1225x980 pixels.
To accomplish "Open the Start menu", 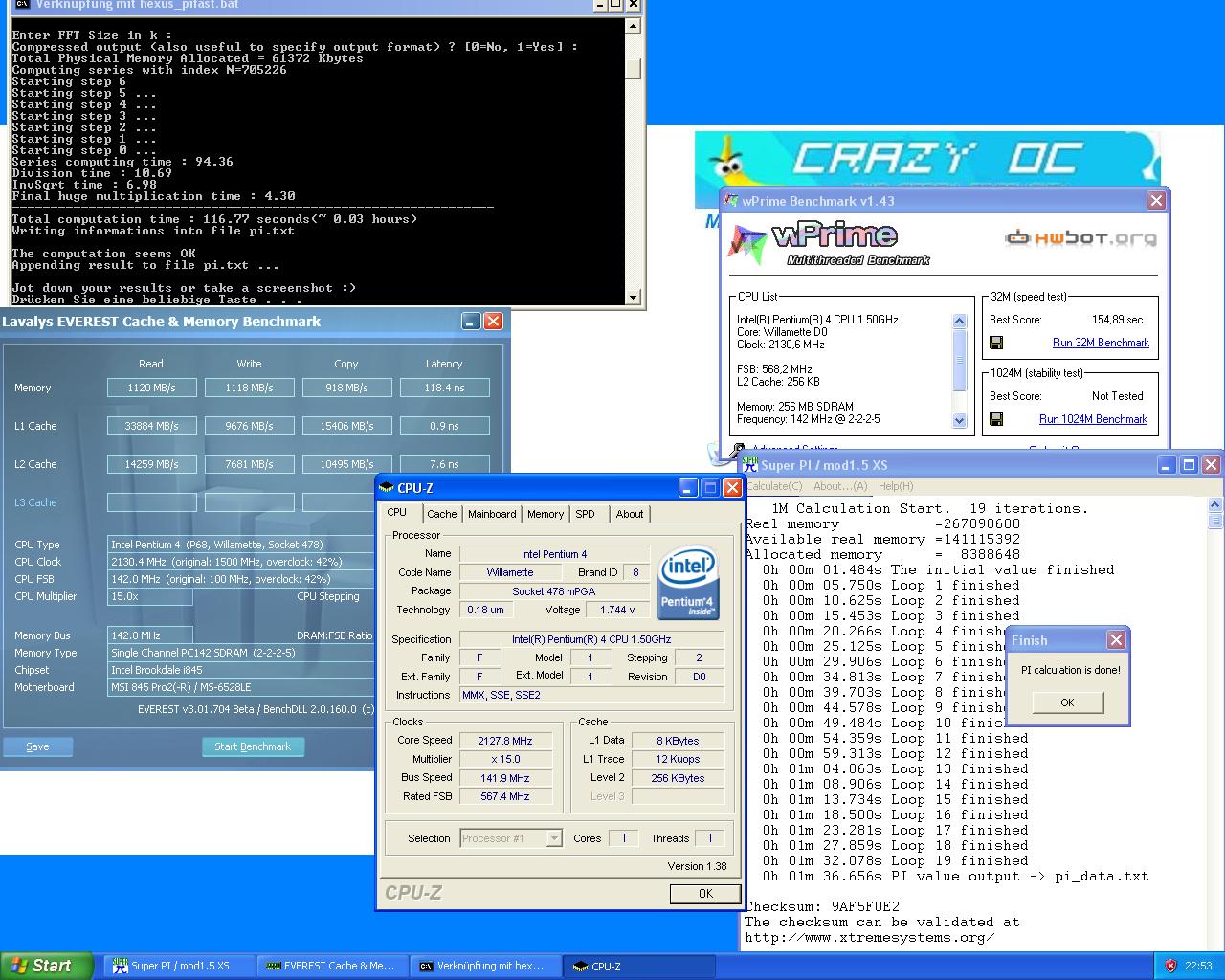I will coord(47,966).
